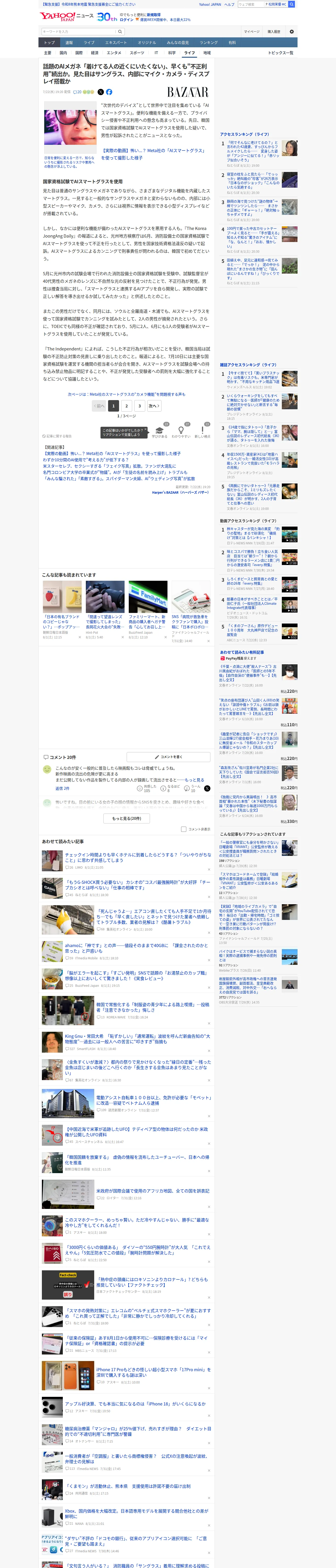The image size is (336, 1568).
Task: Click 購入履歴 link
Action: click(274, 32)
